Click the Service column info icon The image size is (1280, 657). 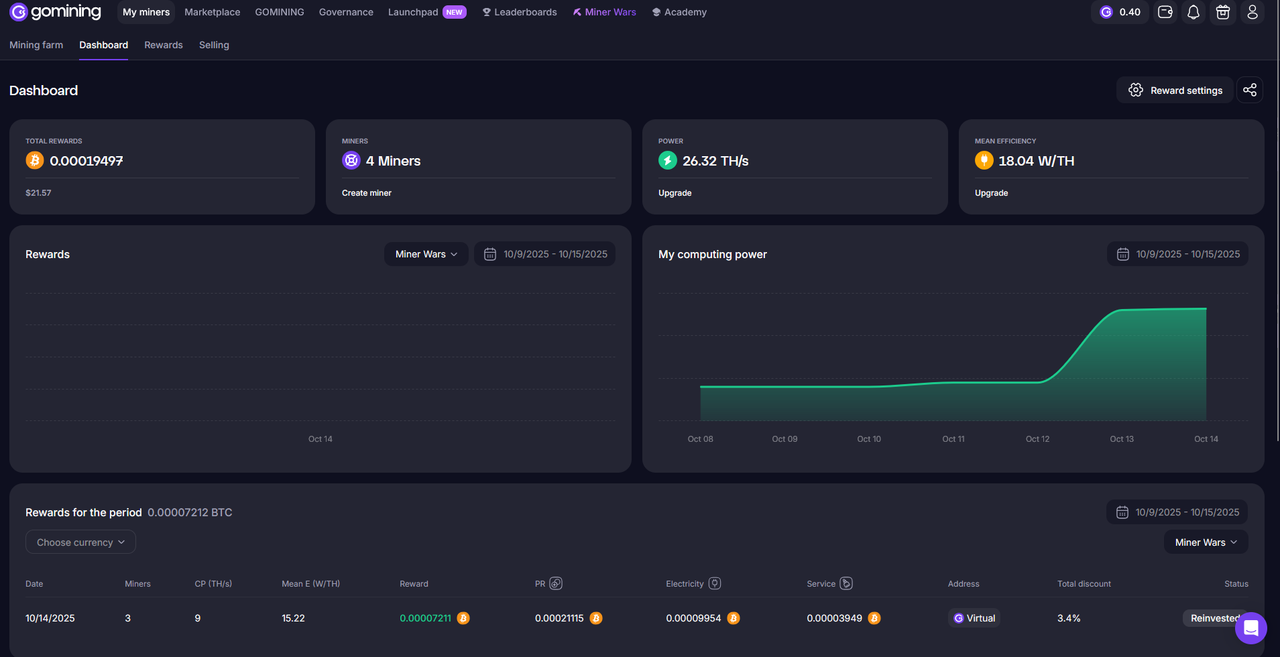[846, 583]
